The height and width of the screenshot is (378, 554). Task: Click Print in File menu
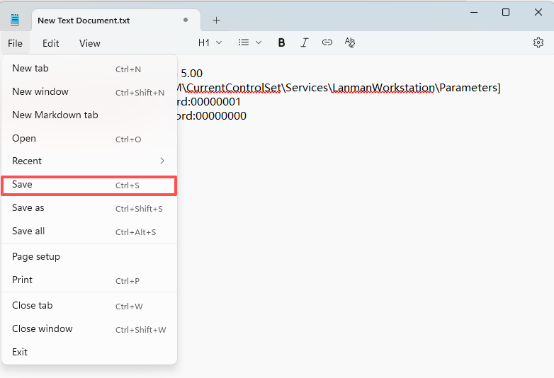[89, 280]
